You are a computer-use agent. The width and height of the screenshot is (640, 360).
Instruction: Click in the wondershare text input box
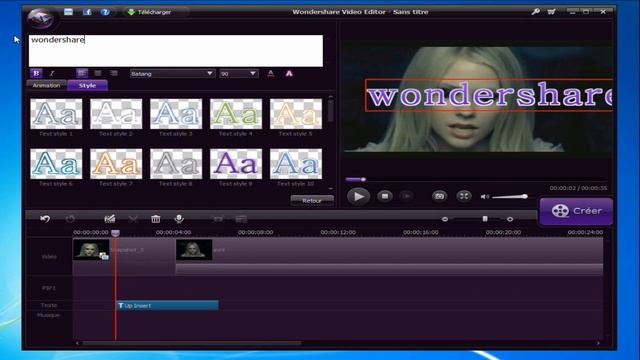(x=176, y=51)
